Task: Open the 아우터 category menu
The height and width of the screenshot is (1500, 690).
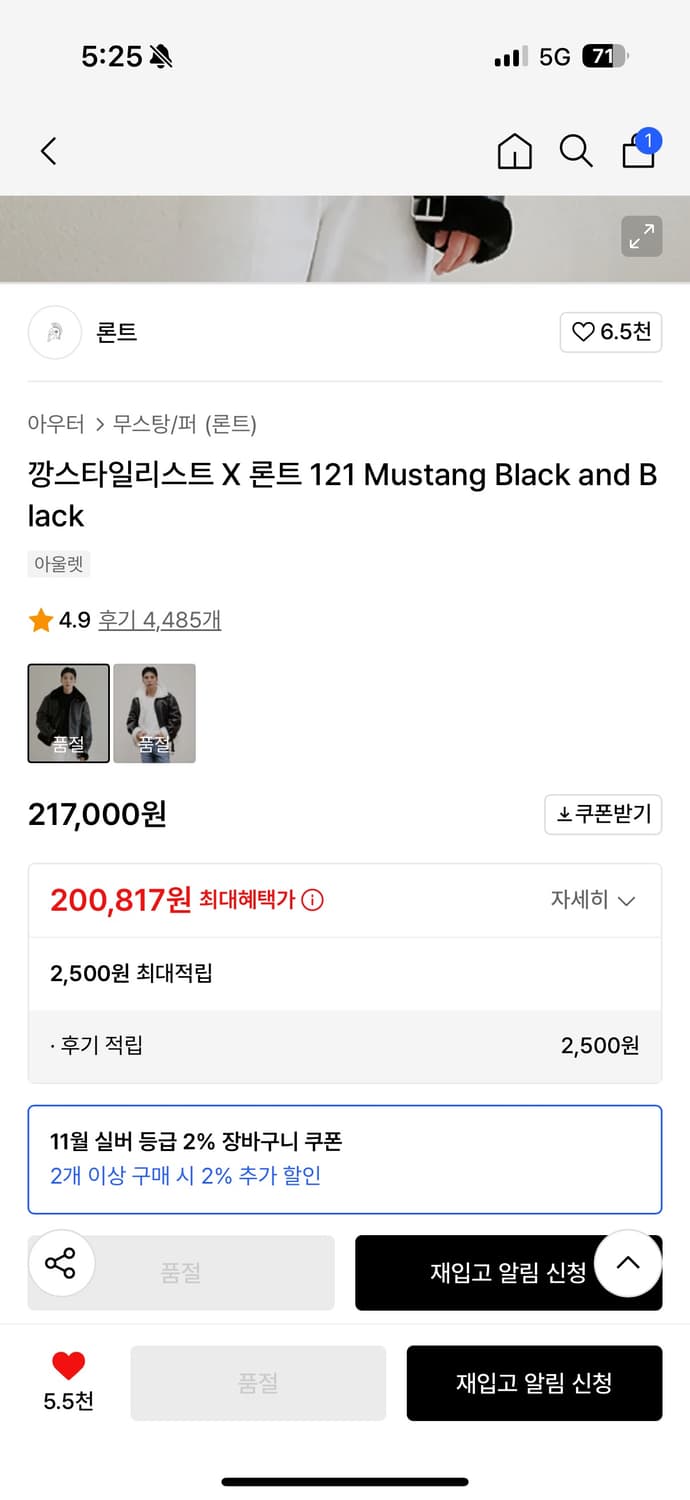Action: coord(54,424)
